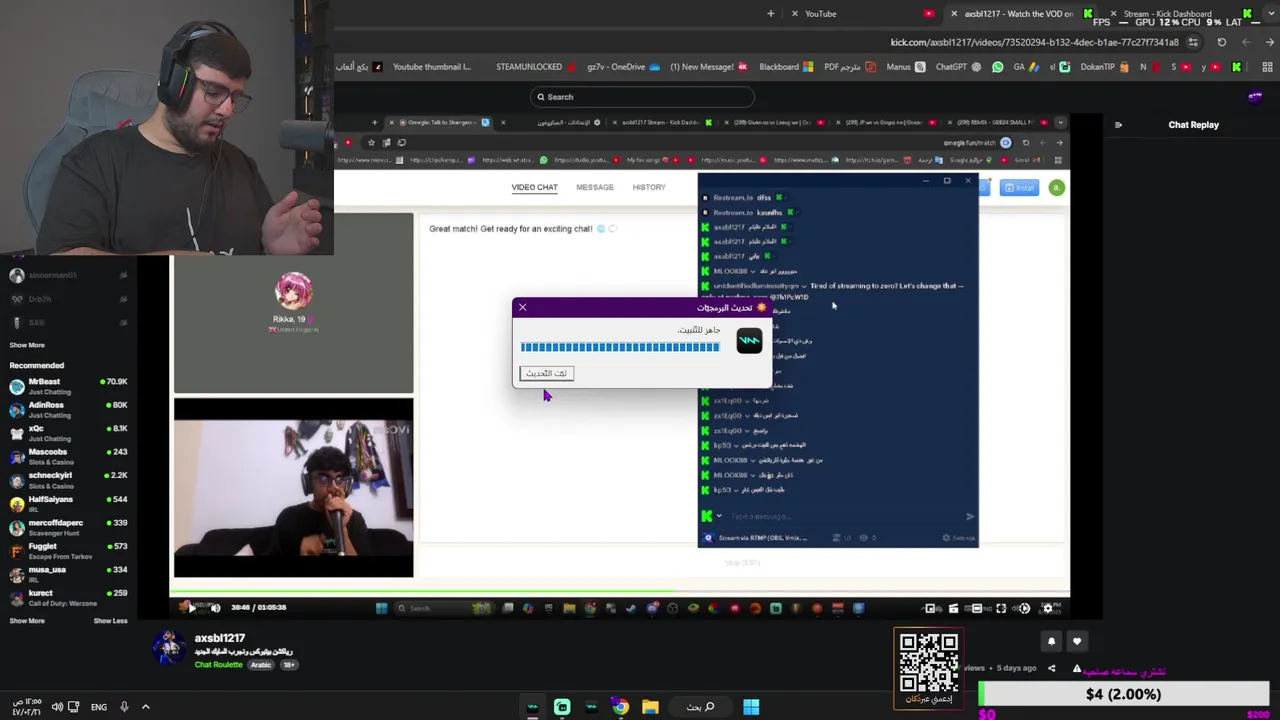Viewport: 1280px width, 720px height.
Task: Mute the VOD player volume
Action: point(215,608)
